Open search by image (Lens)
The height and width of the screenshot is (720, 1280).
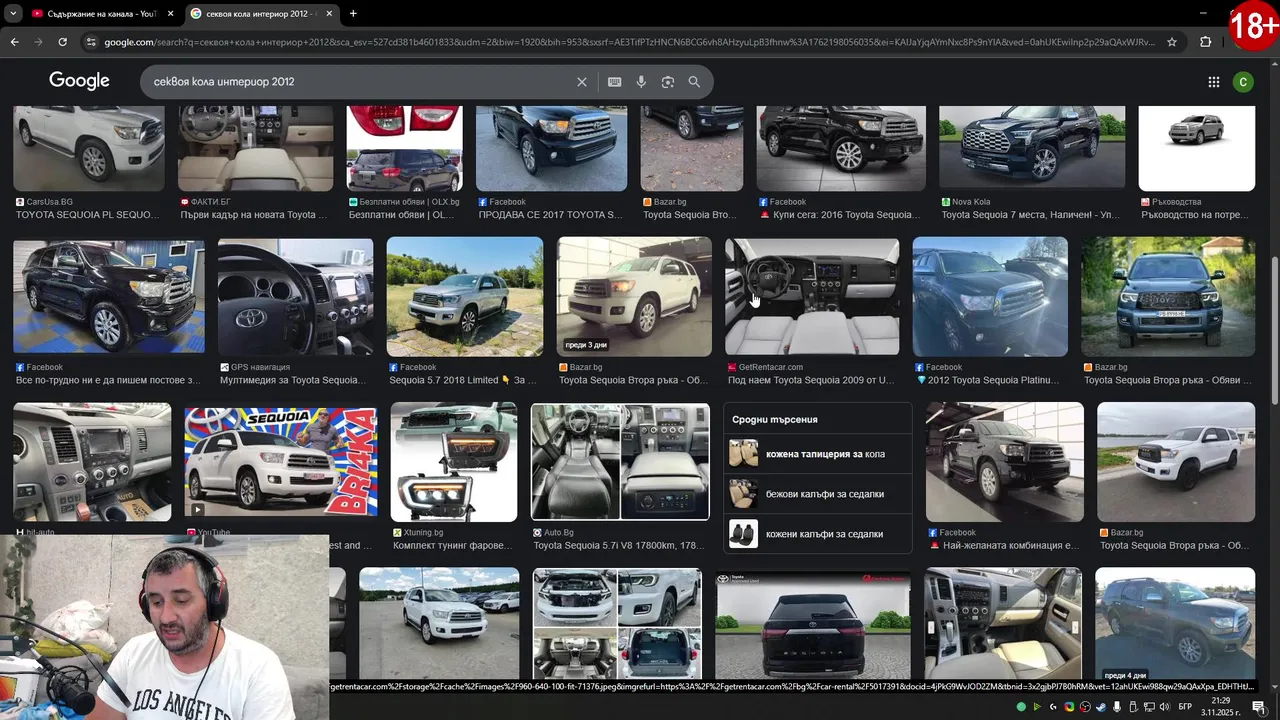click(x=668, y=82)
